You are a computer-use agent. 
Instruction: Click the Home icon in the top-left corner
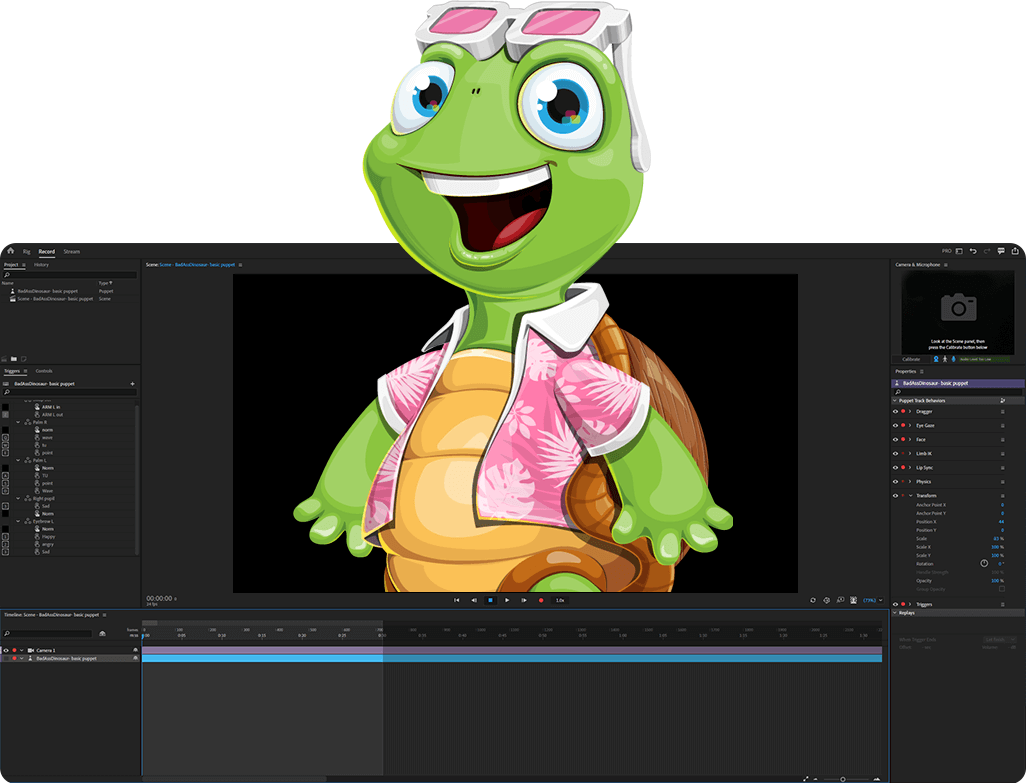click(x=11, y=251)
